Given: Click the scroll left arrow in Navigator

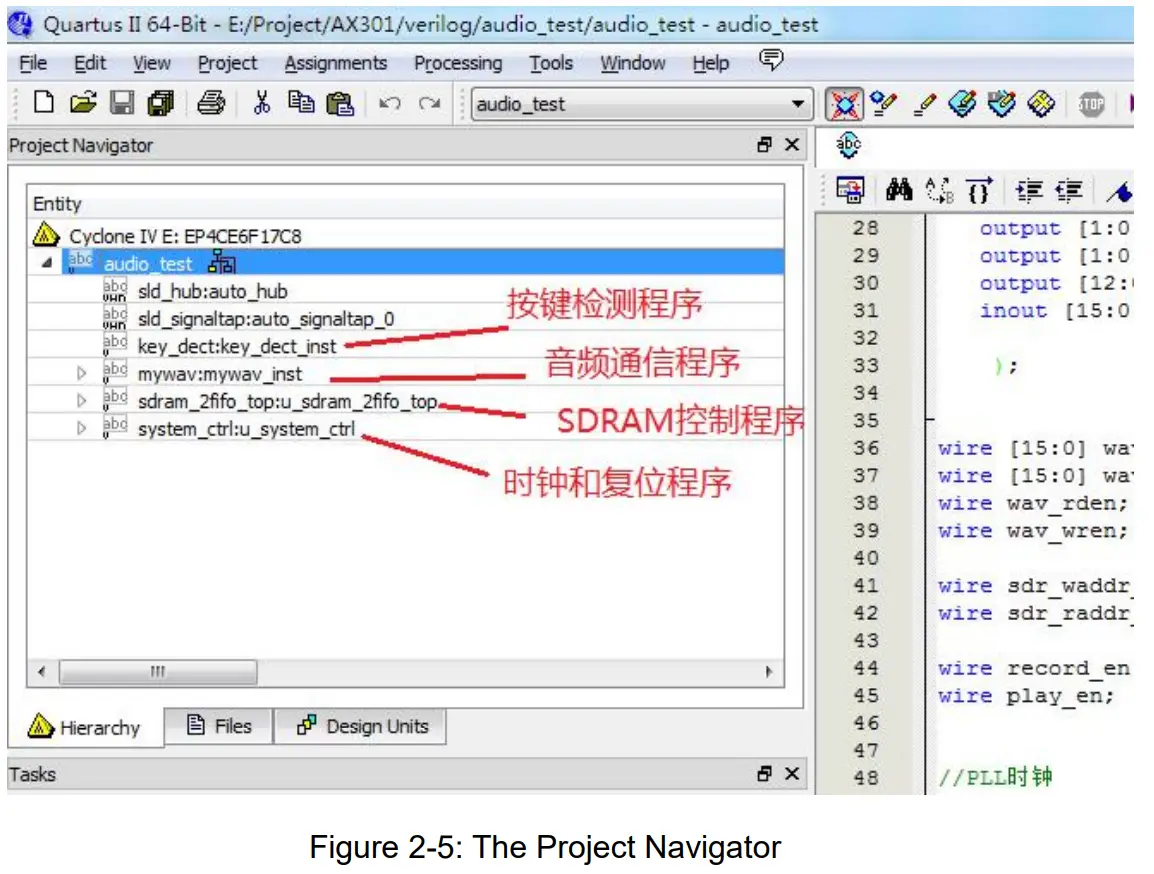Looking at the screenshot, I should point(41,672).
